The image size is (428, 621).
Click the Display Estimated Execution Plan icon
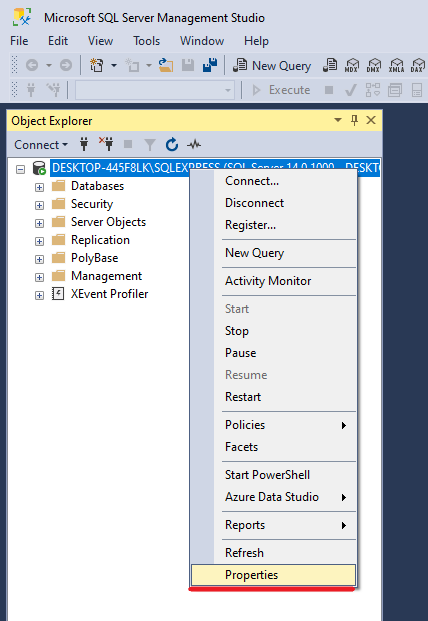tap(373, 90)
